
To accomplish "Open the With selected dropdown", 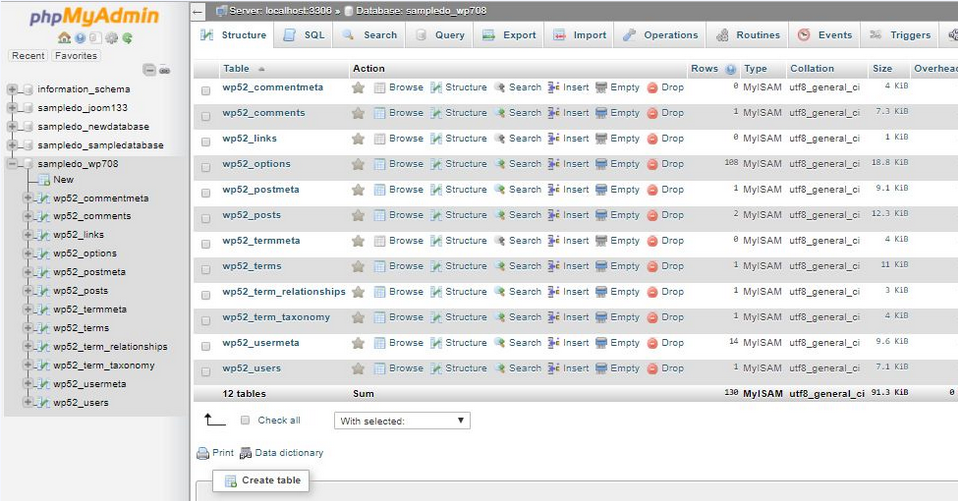I will pos(402,421).
